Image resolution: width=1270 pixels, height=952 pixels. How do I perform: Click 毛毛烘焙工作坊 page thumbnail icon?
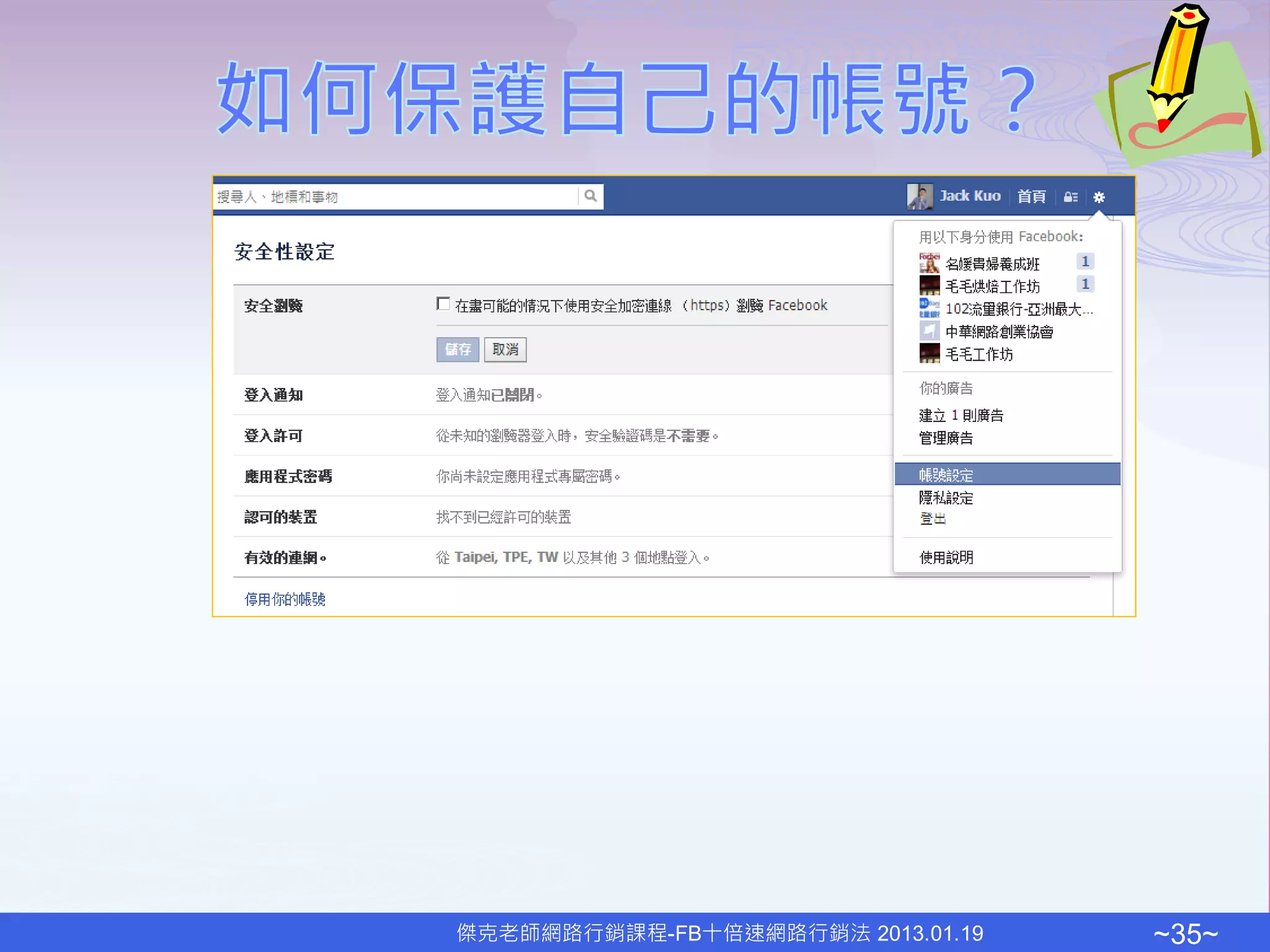tap(930, 285)
